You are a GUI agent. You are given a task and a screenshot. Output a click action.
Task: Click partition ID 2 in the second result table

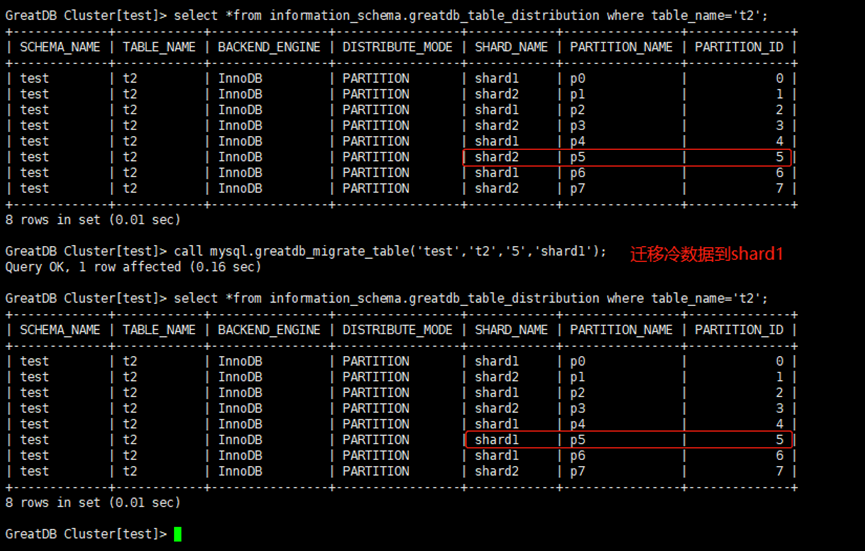click(x=779, y=393)
